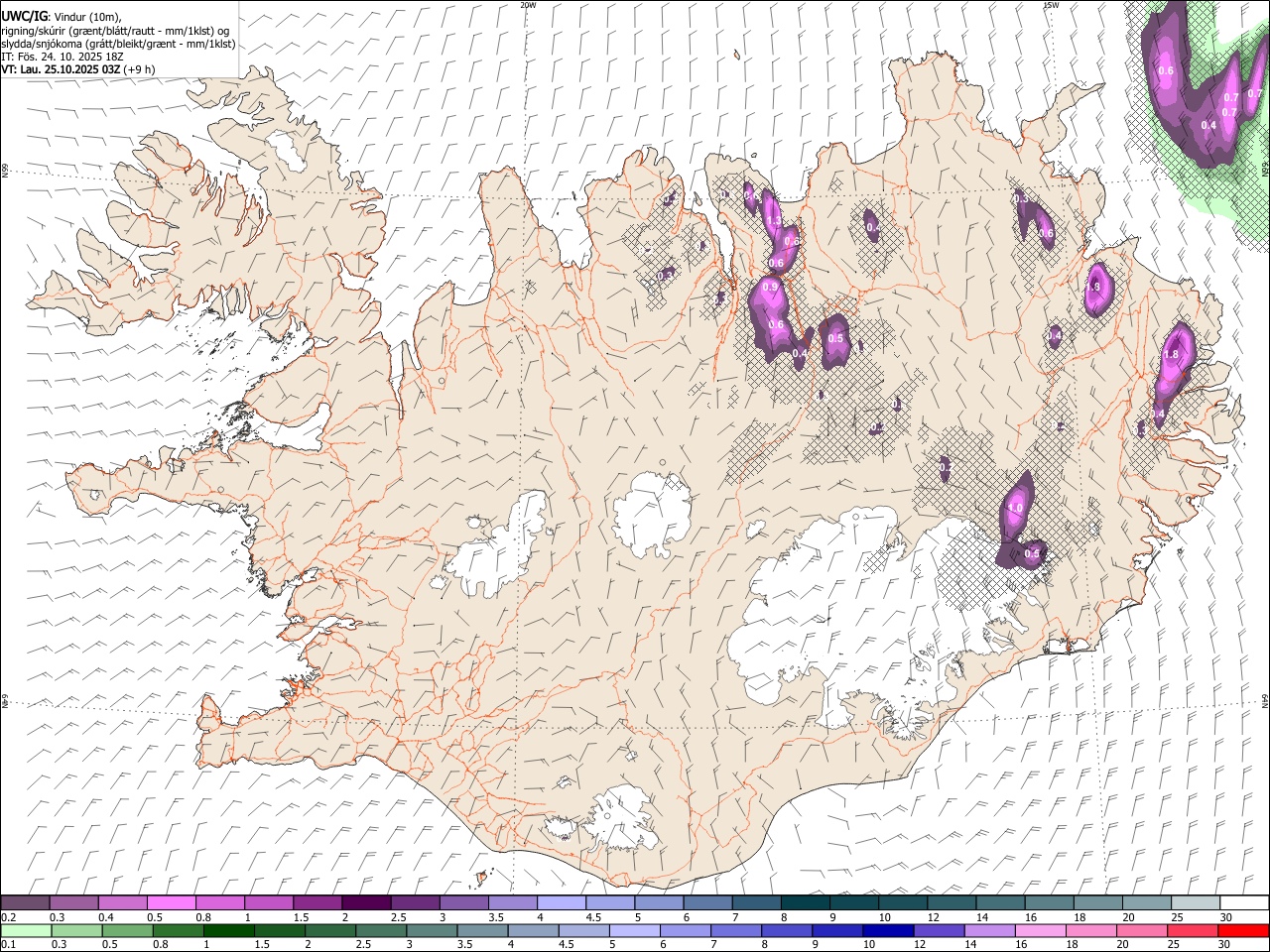
Task: Pick deep navy blue swatch between 10 and 12, lower legend
Action: [x=889, y=930]
